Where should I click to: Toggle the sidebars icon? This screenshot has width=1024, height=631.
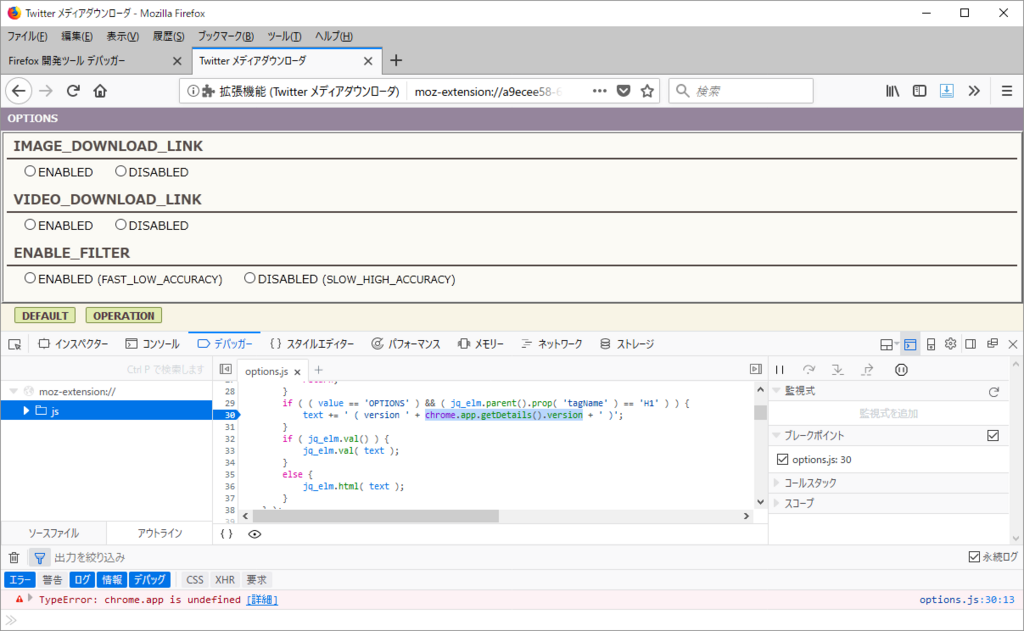tap(920, 91)
